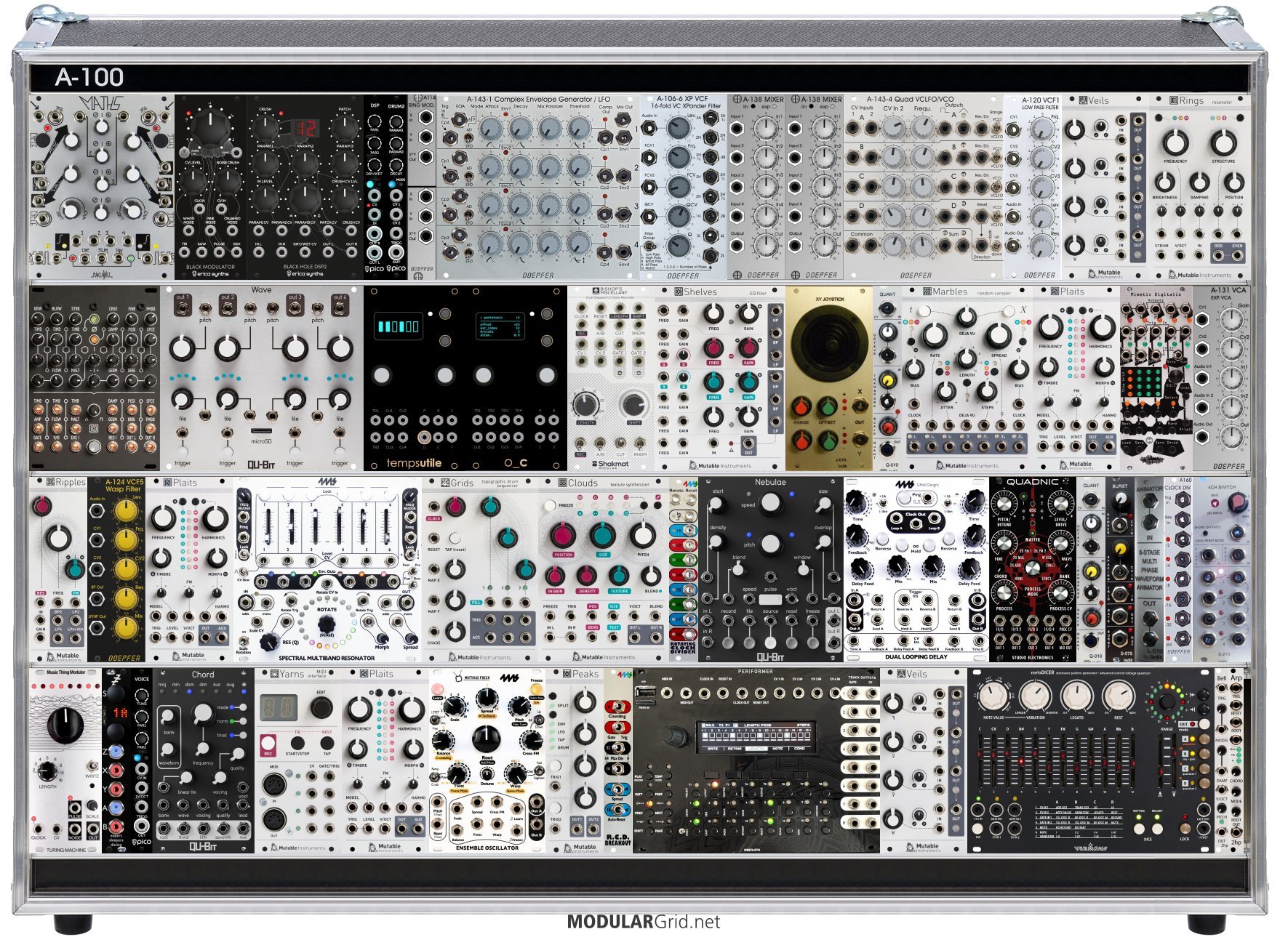Click the Clouds IN GAIN knob
Viewport: 1288px width, 937px height.
555,576
